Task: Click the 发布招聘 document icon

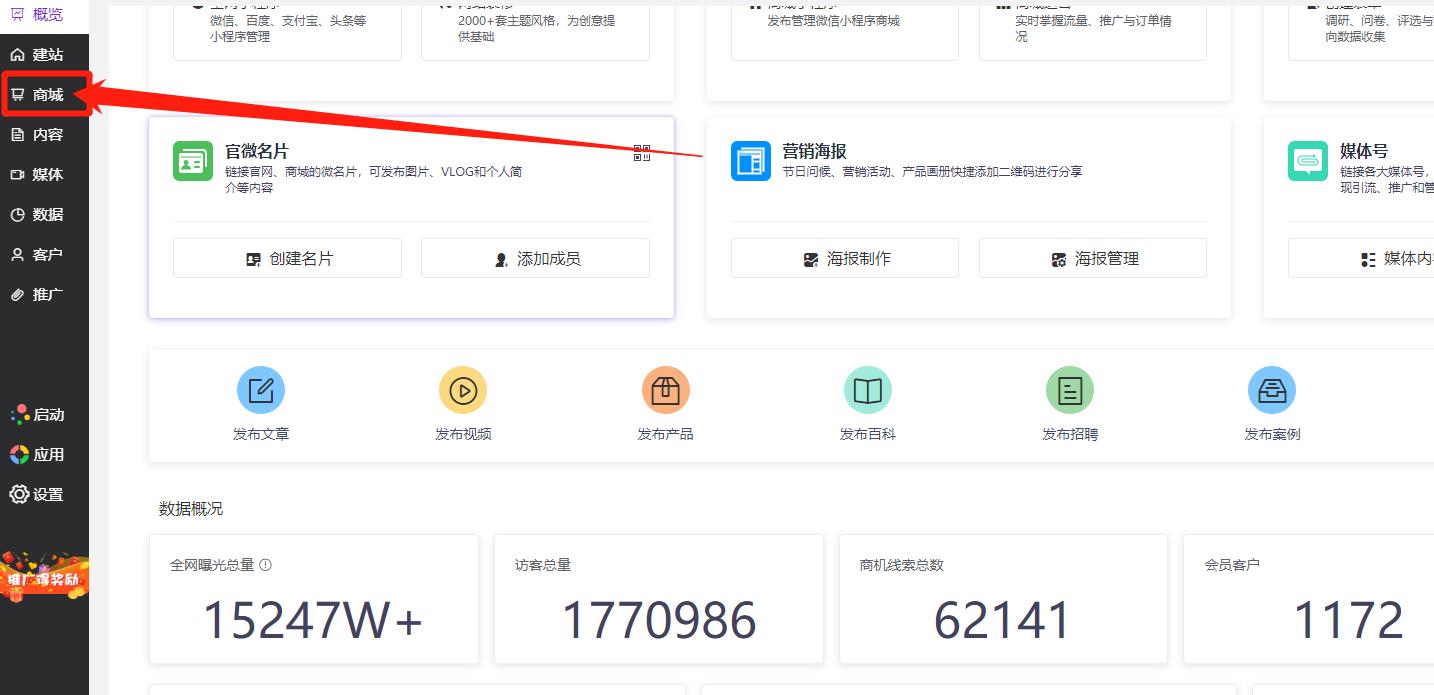Action: (x=1070, y=390)
